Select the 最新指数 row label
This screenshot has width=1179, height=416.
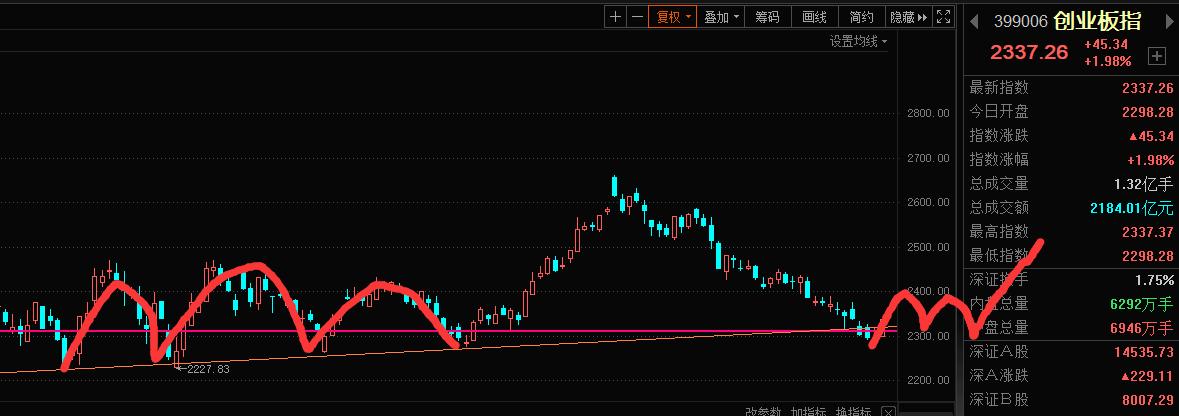[x=999, y=88]
